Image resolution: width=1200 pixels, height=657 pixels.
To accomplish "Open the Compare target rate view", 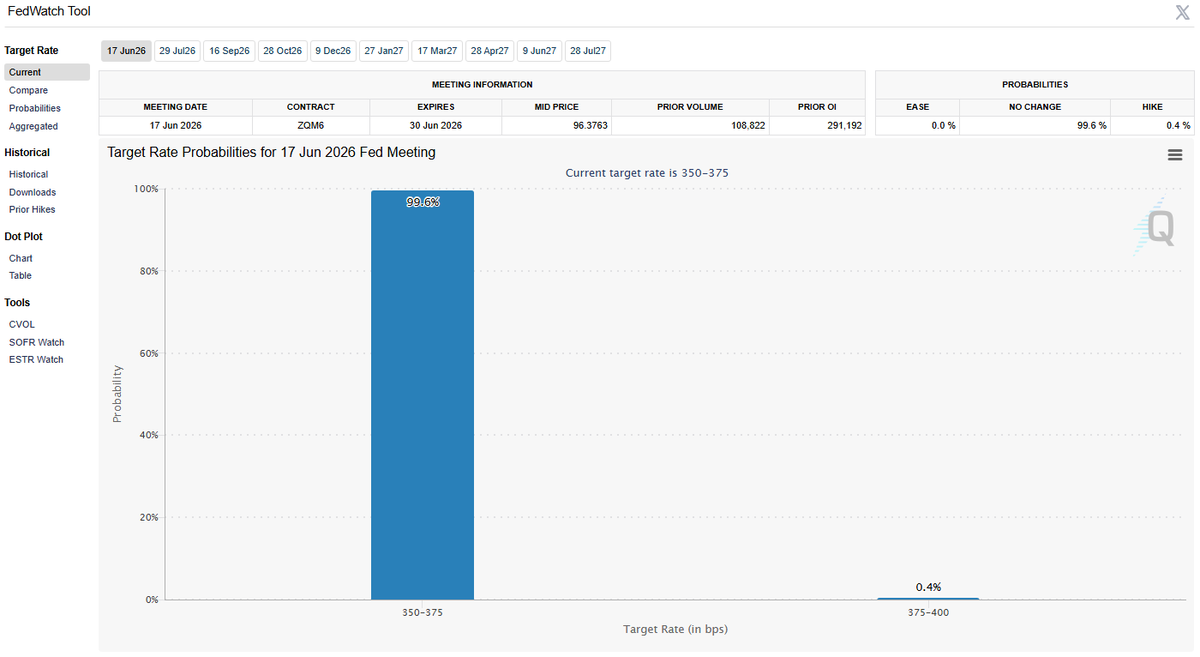I will coord(28,90).
